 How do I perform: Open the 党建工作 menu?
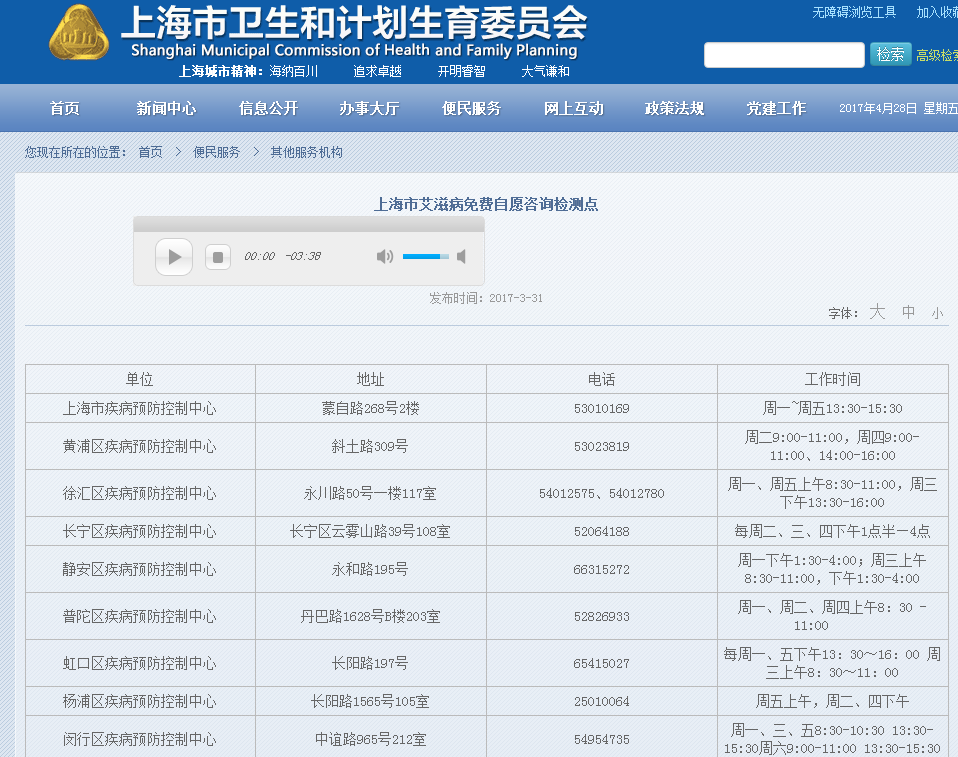776,108
